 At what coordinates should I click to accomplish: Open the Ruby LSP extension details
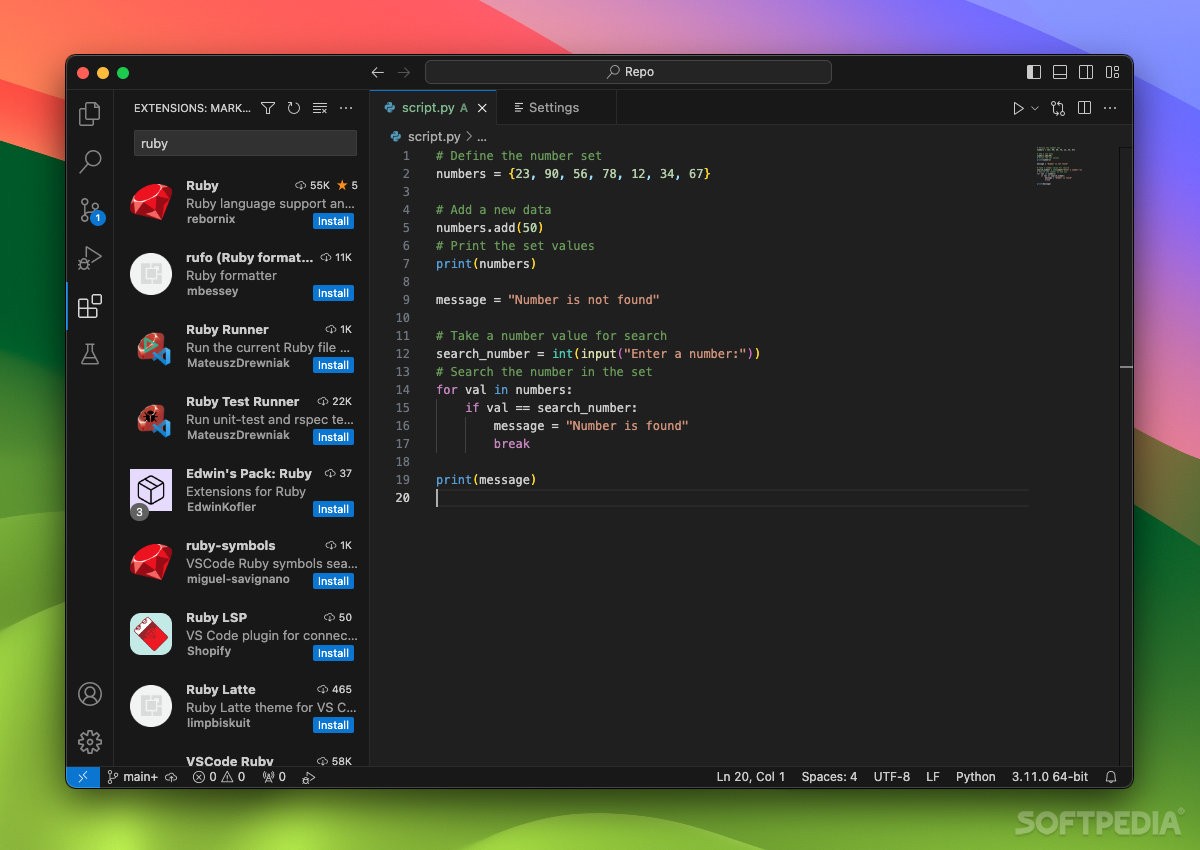242,634
